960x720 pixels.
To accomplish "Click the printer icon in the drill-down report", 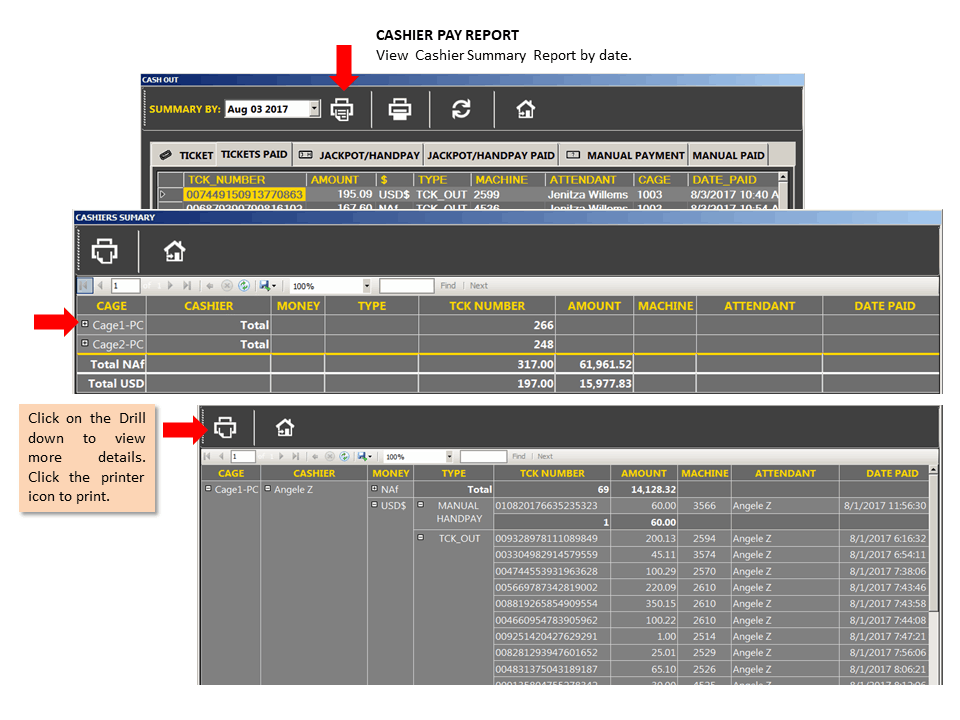I will (x=225, y=427).
